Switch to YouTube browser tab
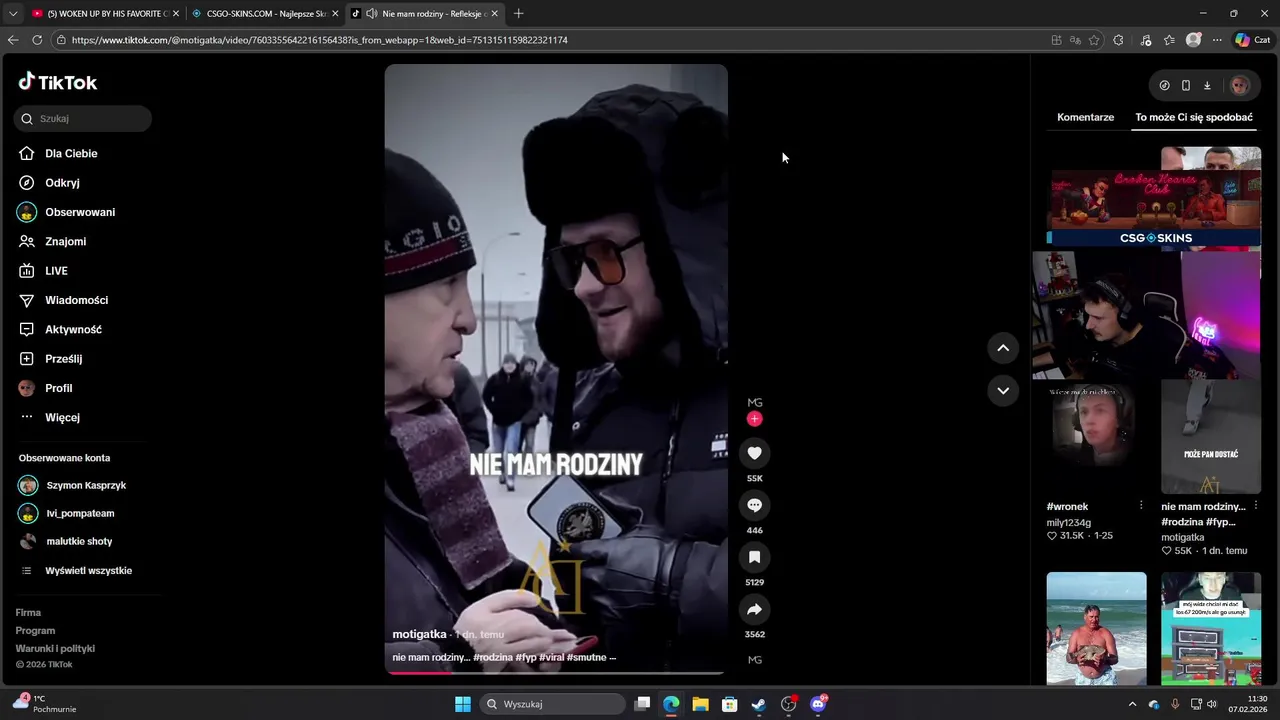This screenshot has height=720, width=1280. (106, 14)
